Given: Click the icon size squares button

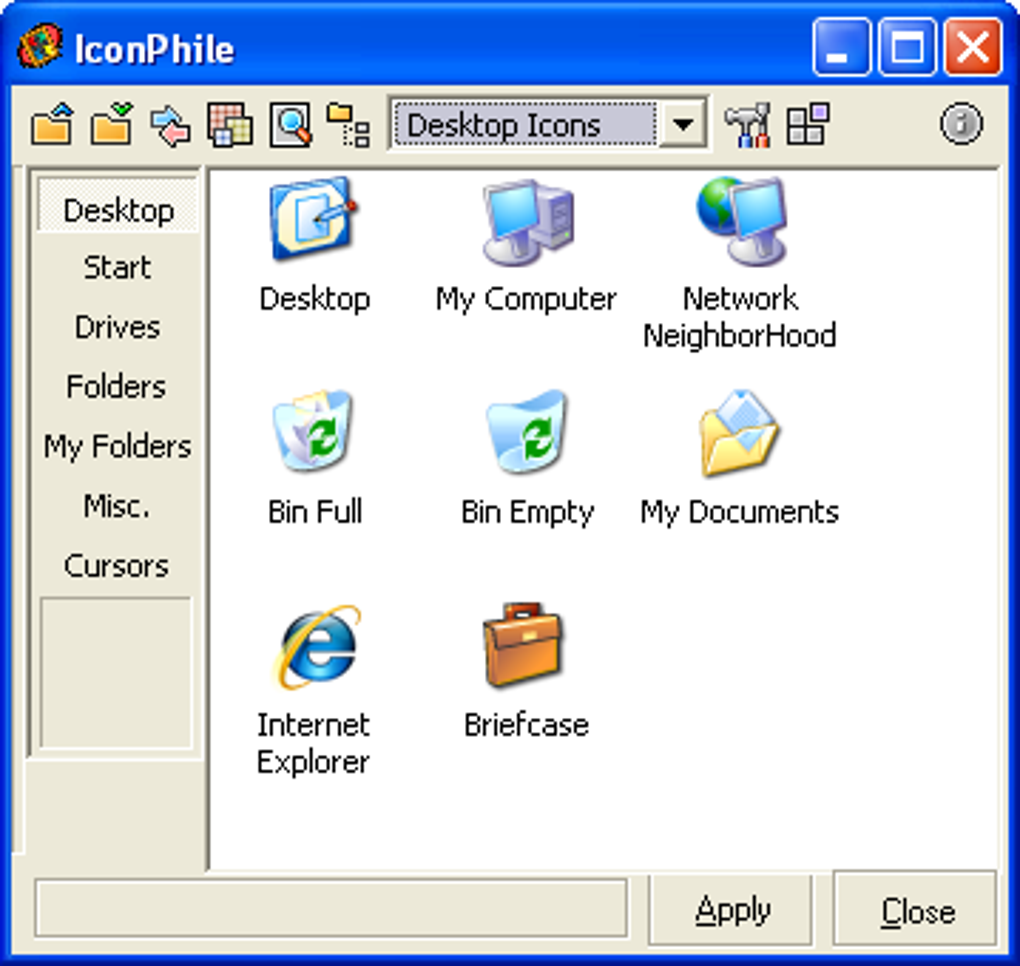Looking at the screenshot, I should [807, 124].
